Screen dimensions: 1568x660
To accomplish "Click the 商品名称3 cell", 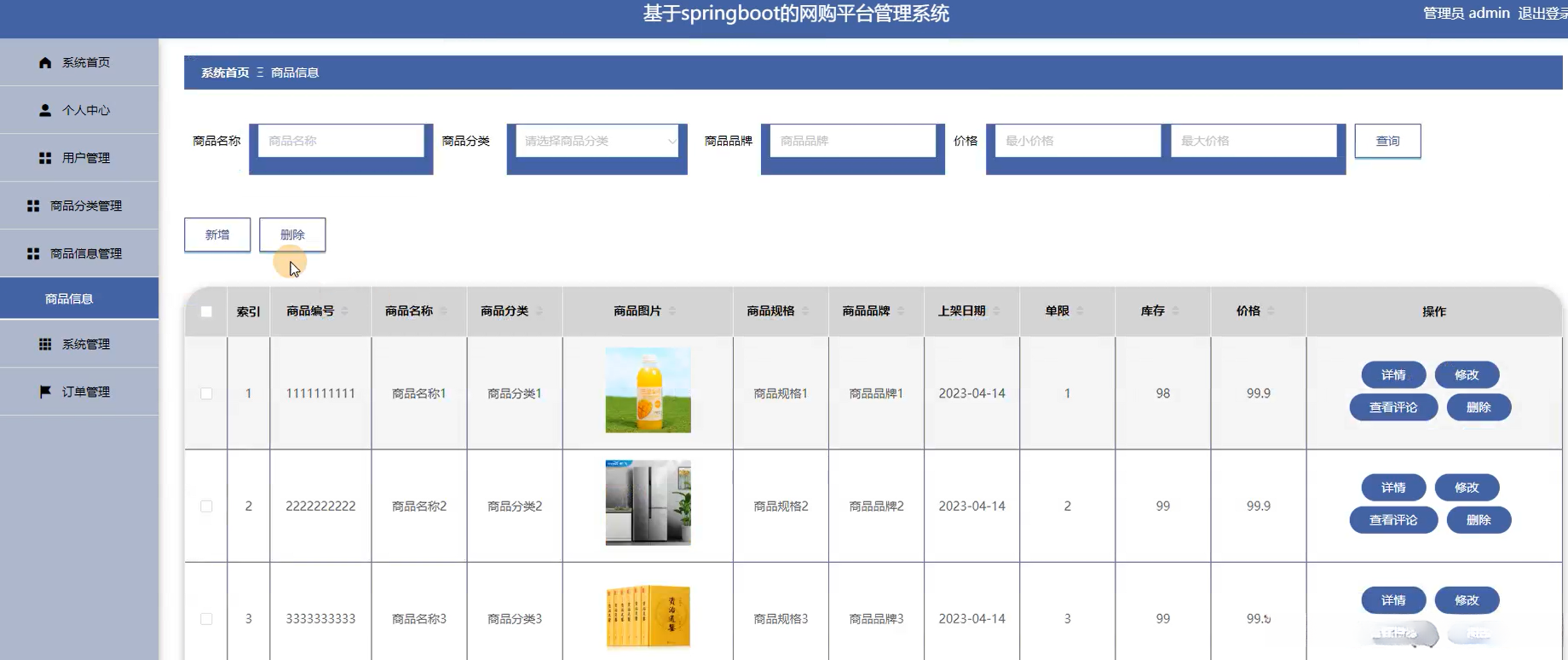I will 419,618.
